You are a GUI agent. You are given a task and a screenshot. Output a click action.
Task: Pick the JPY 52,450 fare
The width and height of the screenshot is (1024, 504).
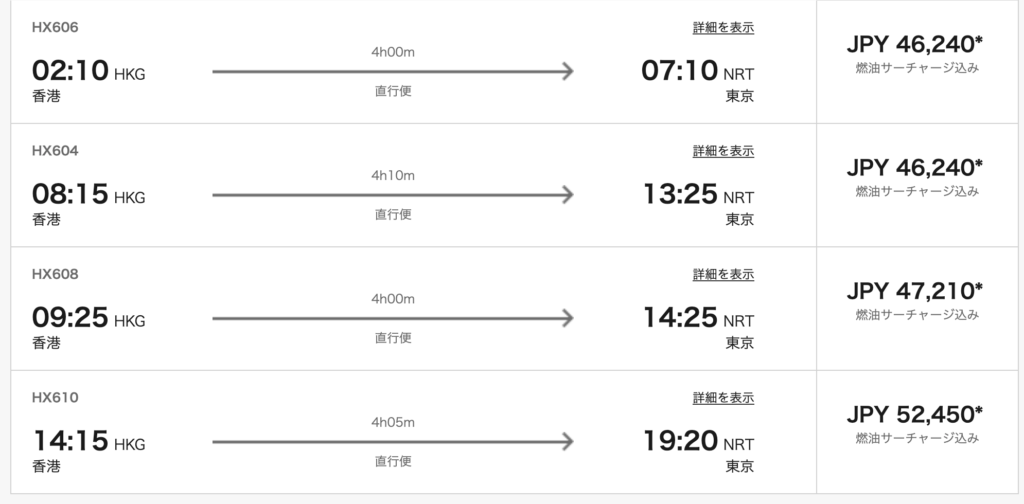[915, 415]
